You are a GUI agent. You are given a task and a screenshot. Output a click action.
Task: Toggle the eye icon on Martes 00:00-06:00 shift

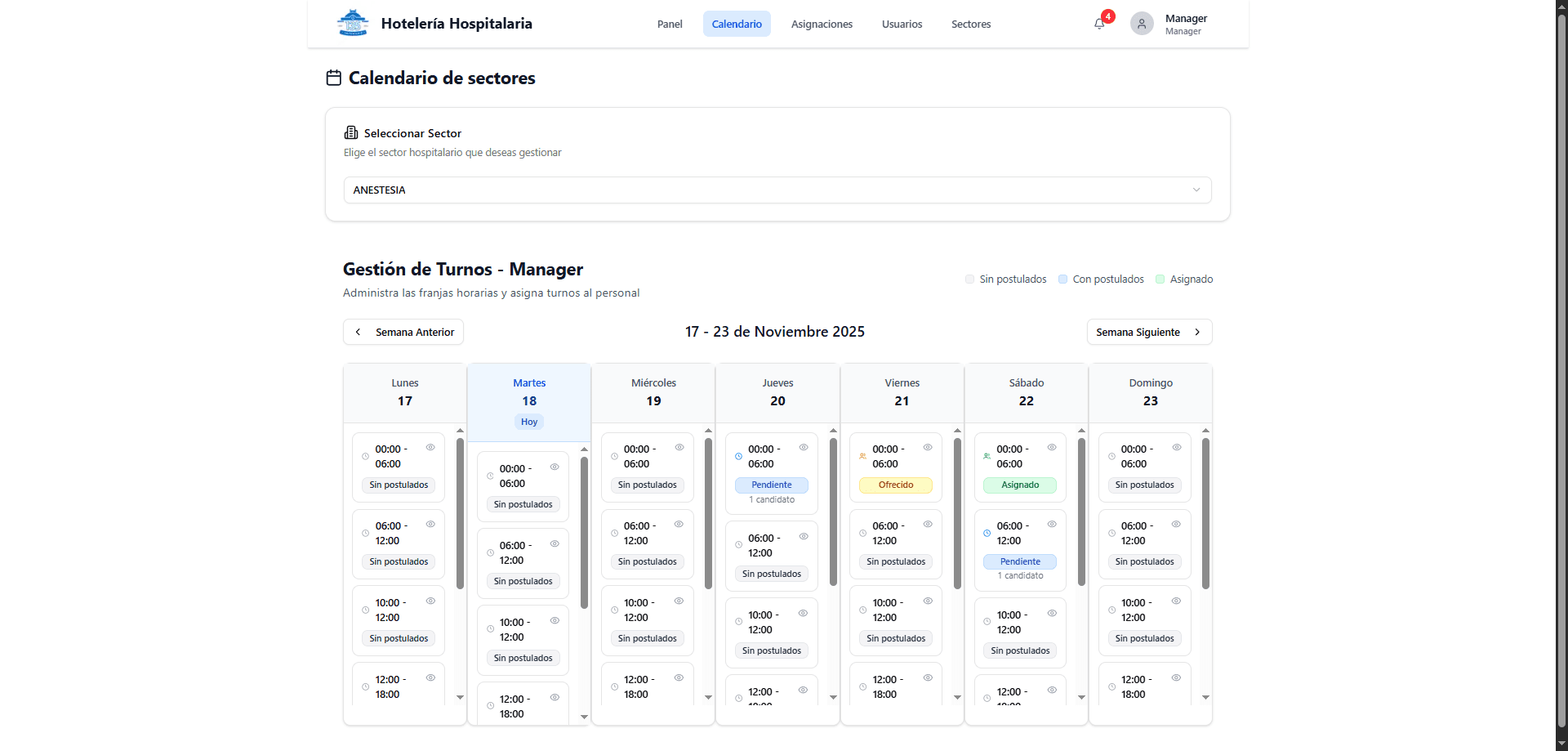[x=555, y=466]
